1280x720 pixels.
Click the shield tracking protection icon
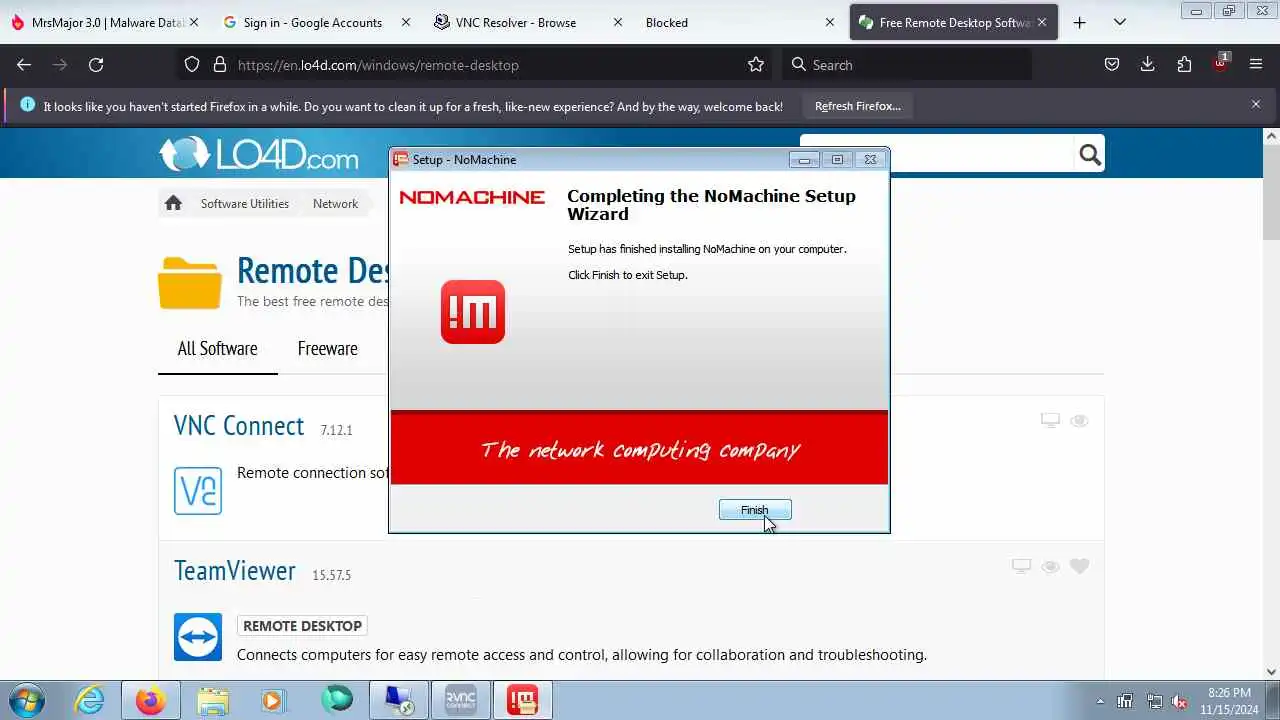point(192,65)
